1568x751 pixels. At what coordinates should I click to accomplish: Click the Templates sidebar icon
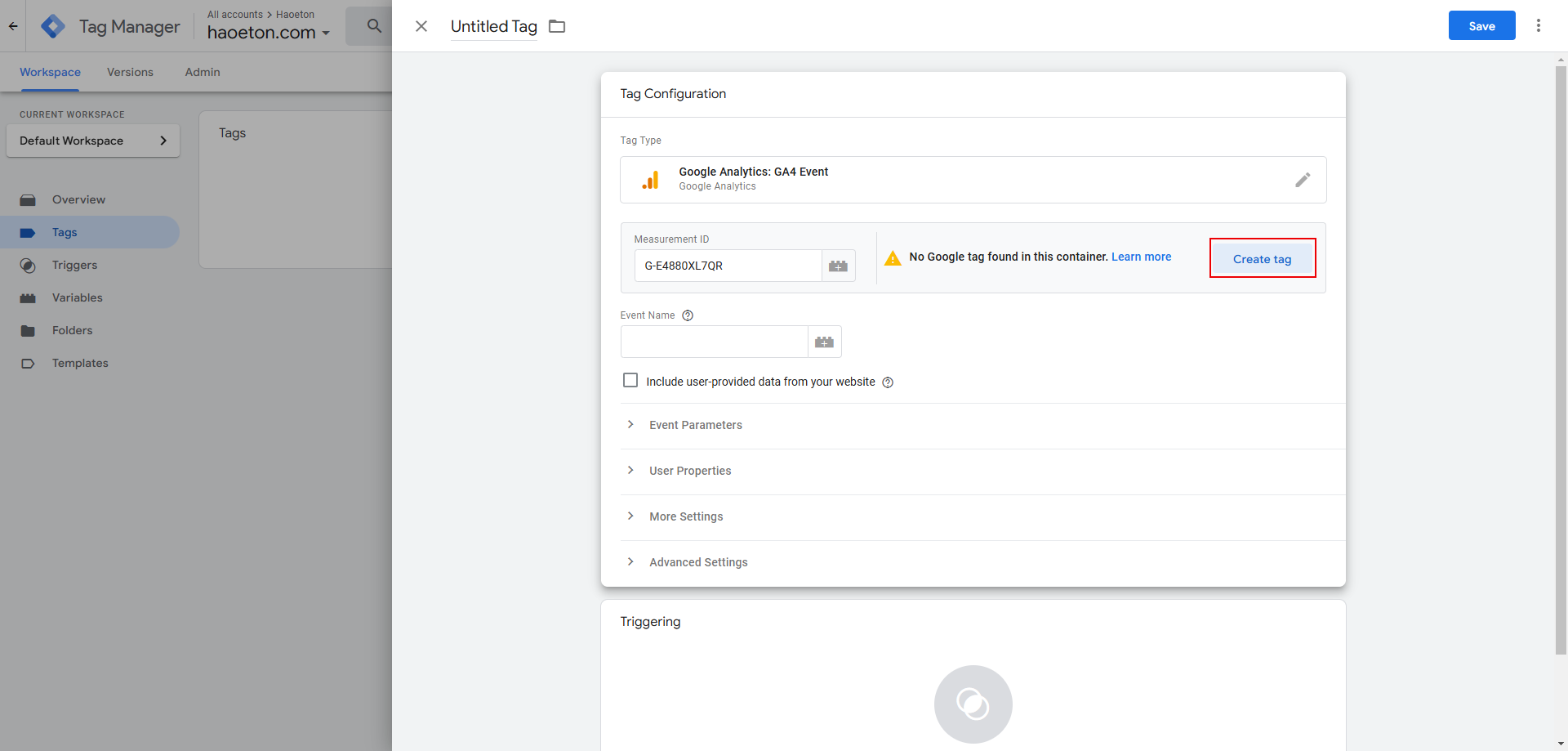28,364
